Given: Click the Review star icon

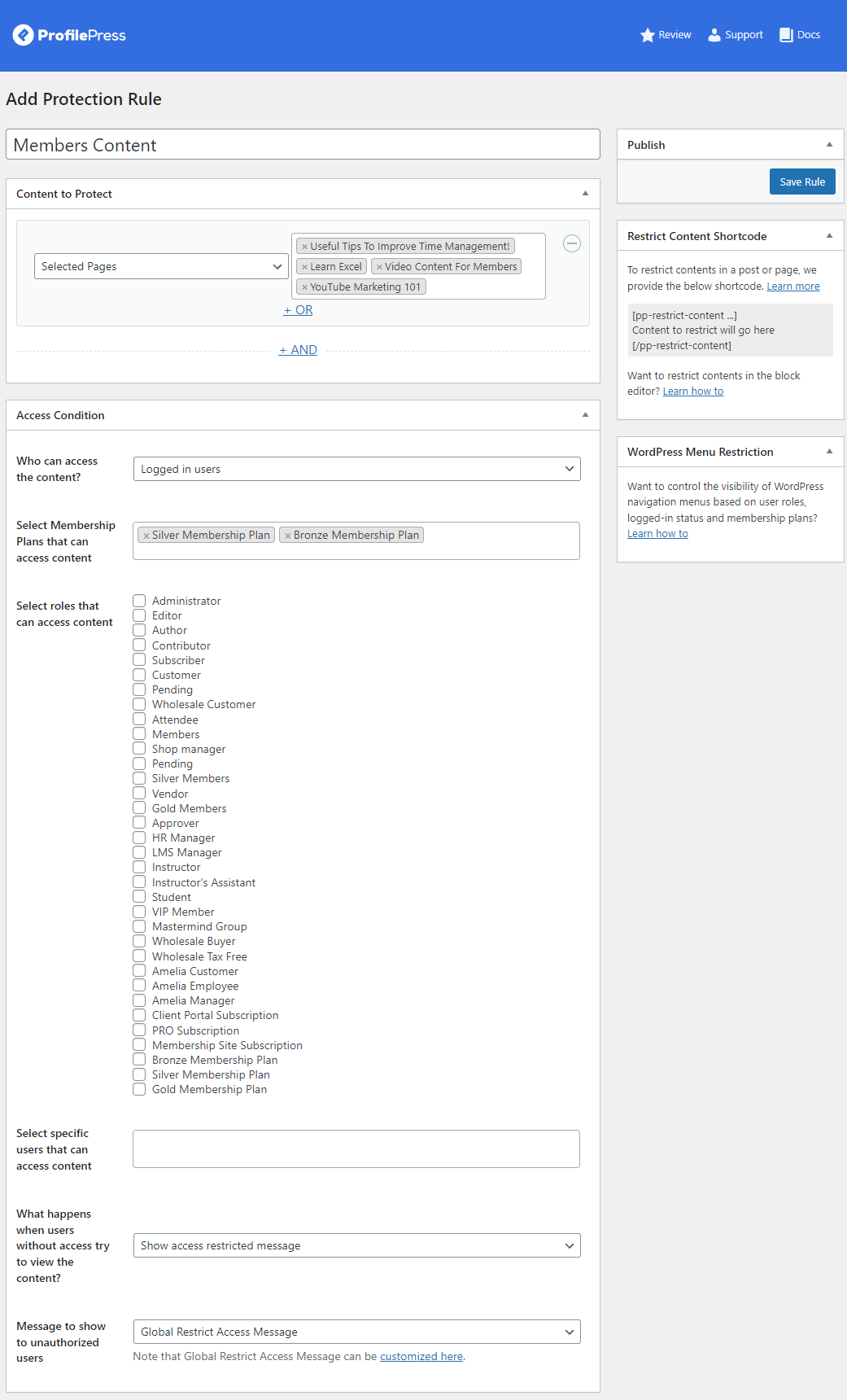Looking at the screenshot, I should [648, 35].
